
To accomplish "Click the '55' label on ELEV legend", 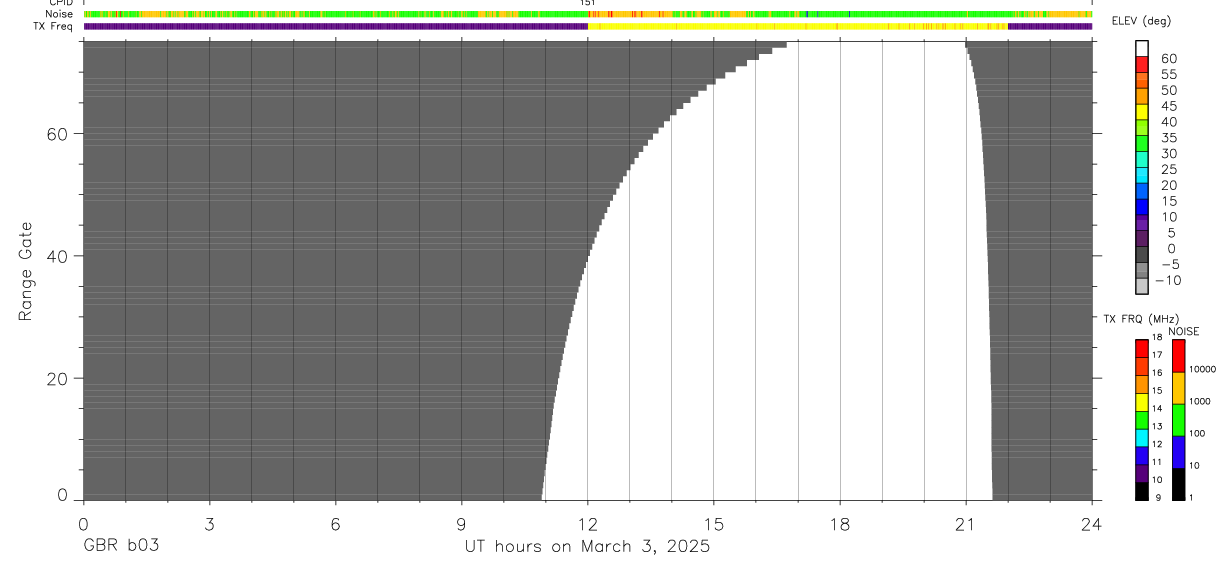I will [1169, 75].
